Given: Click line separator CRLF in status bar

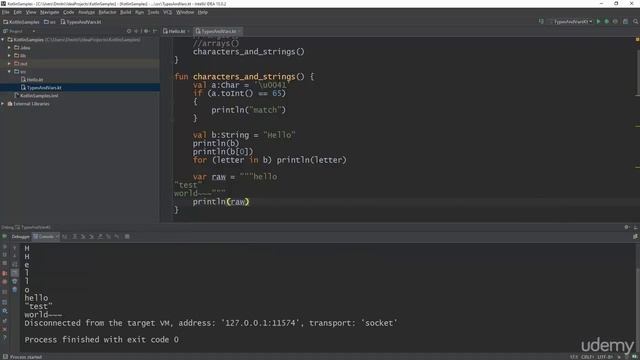Looking at the screenshot, I should pyautogui.click(x=587, y=357).
